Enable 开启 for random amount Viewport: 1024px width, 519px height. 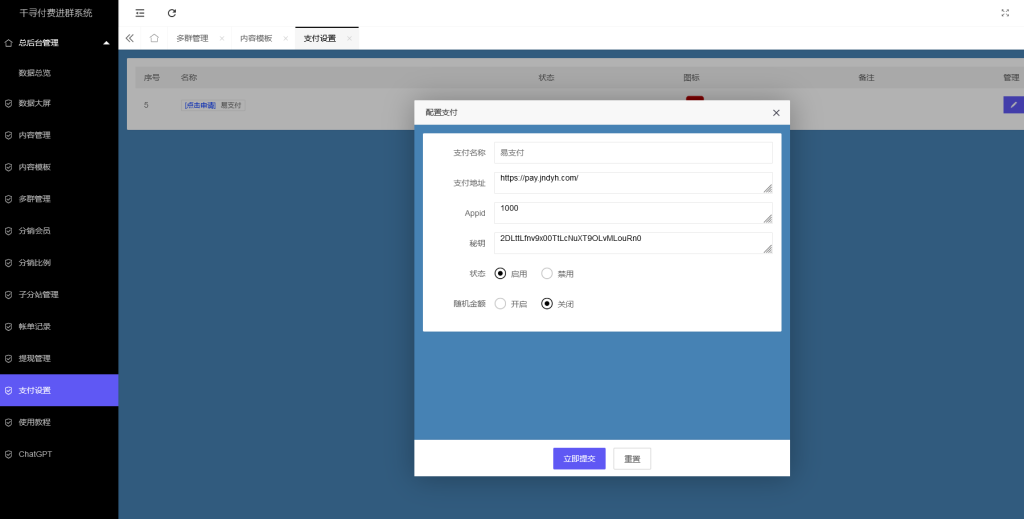pos(501,304)
